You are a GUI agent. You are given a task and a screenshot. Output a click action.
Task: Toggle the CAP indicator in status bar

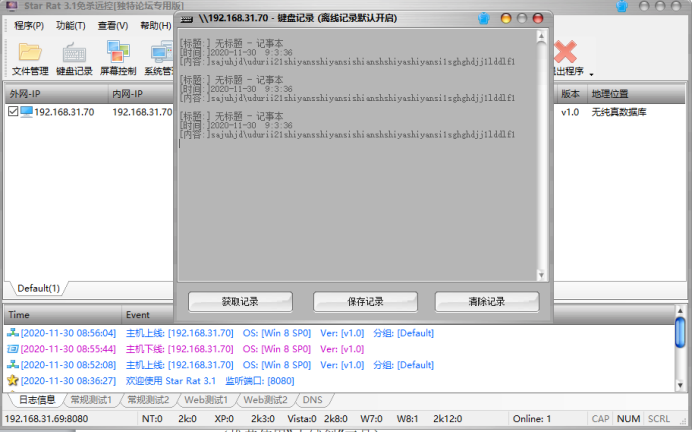600,418
